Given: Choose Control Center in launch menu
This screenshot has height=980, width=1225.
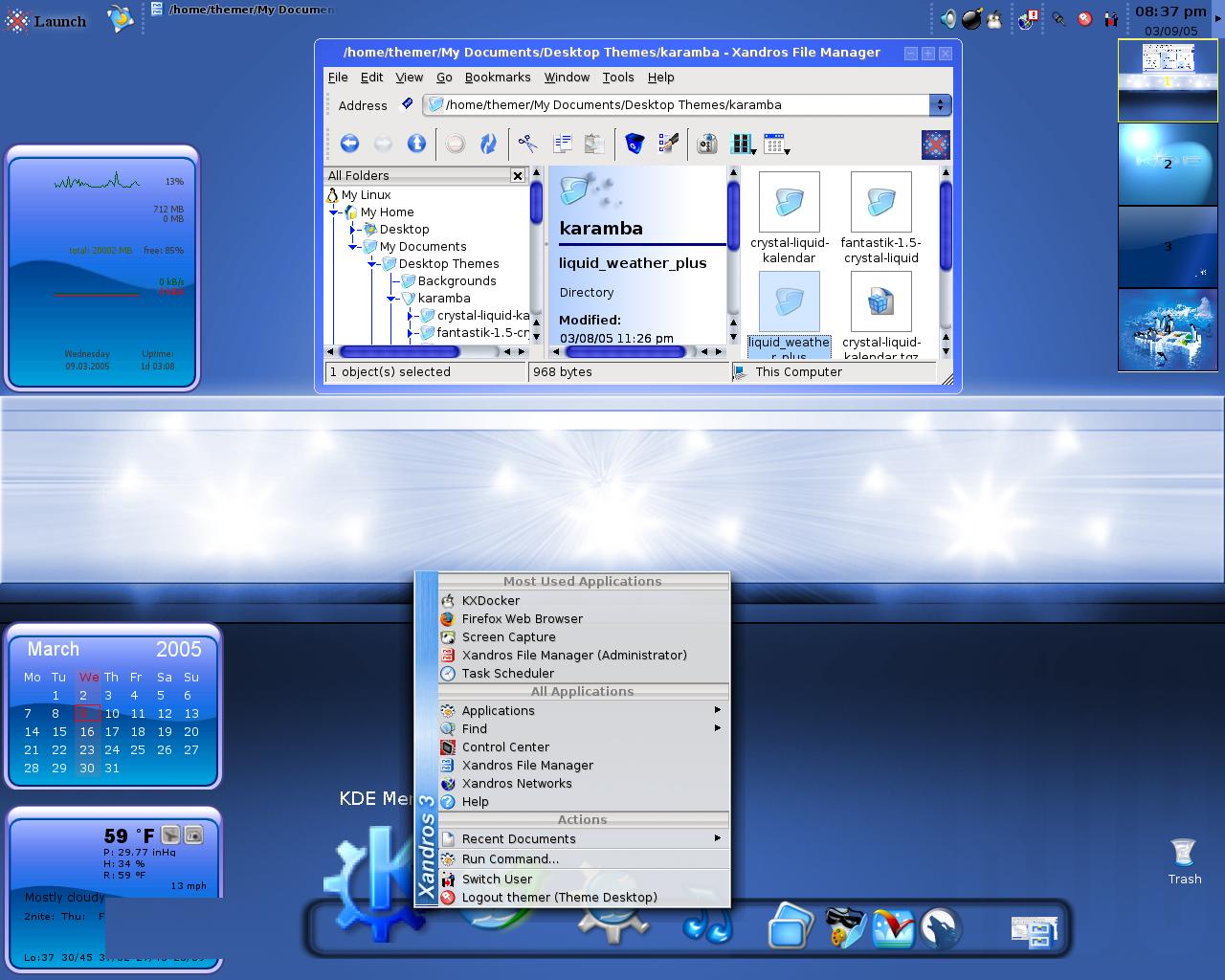Looking at the screenshot, I should tap(583, 746).
